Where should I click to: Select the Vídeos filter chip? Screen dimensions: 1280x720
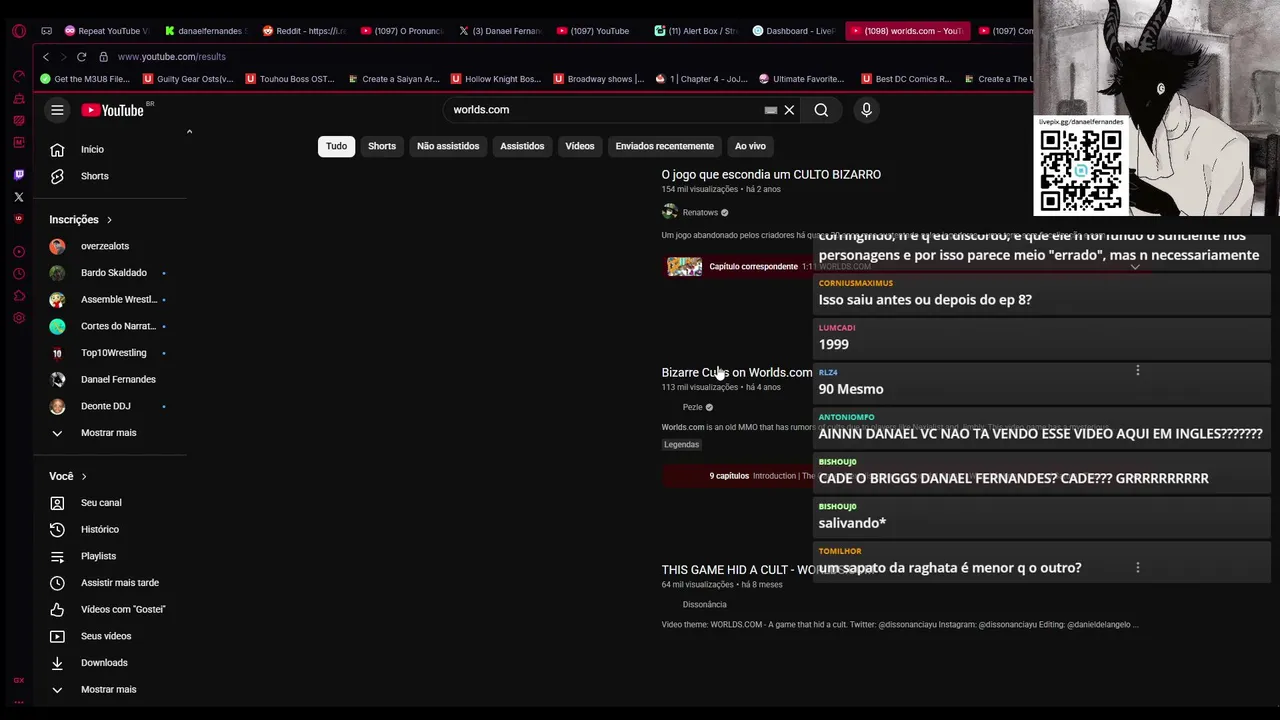pyautogui.click(x=580, y=146)
